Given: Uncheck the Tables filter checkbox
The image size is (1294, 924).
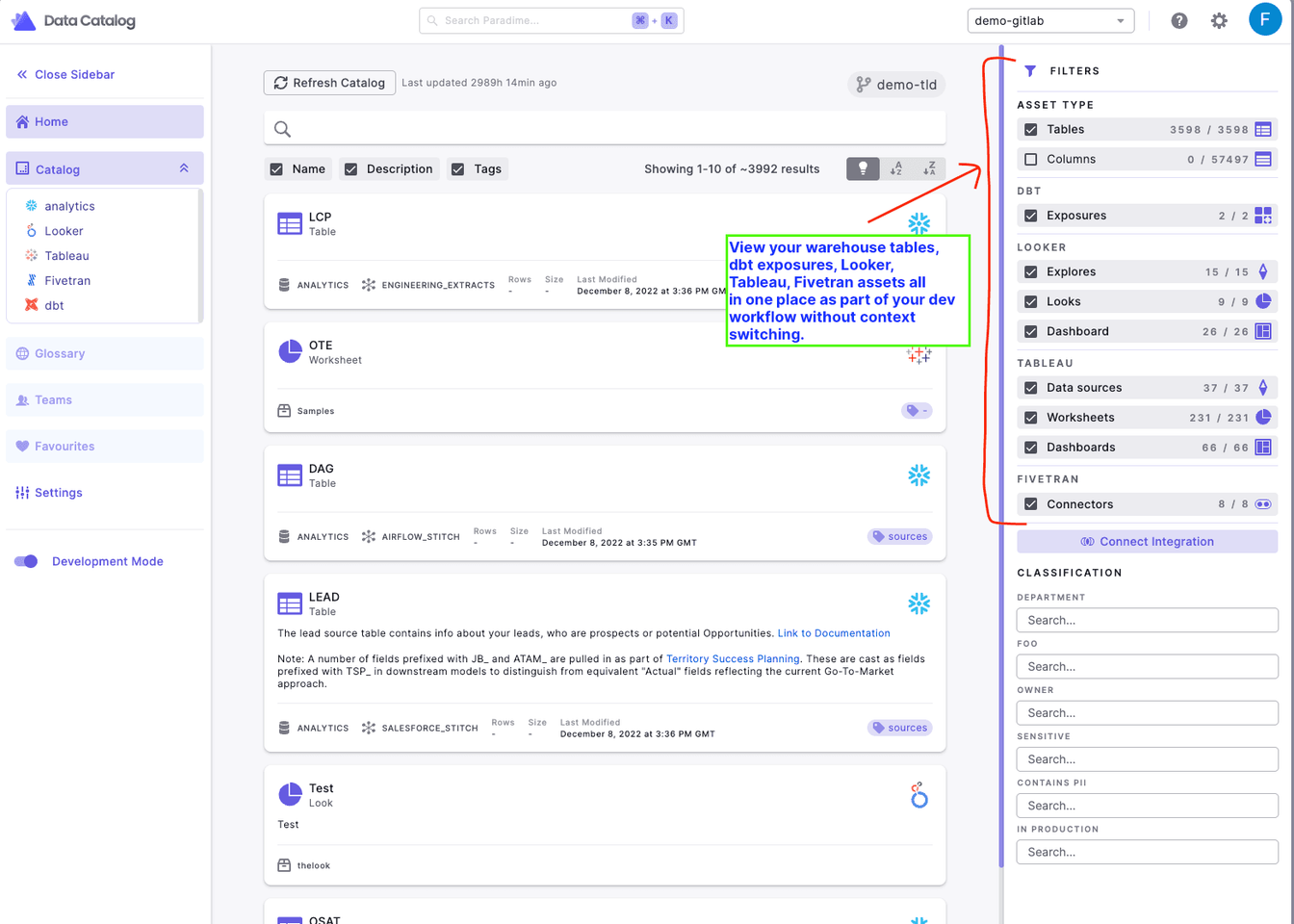Looking at the screenshot, I should pos(1031,129).
